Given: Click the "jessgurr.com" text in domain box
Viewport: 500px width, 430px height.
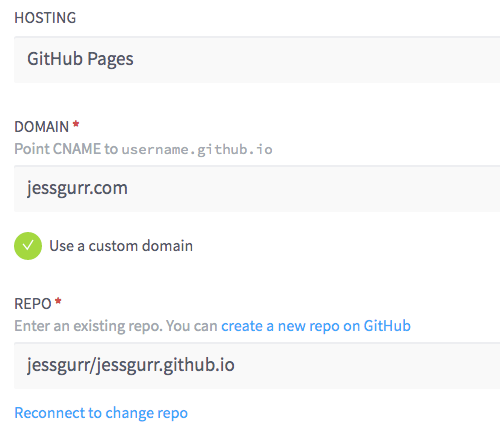Looking at the screenshot, I should click(77, 188).
